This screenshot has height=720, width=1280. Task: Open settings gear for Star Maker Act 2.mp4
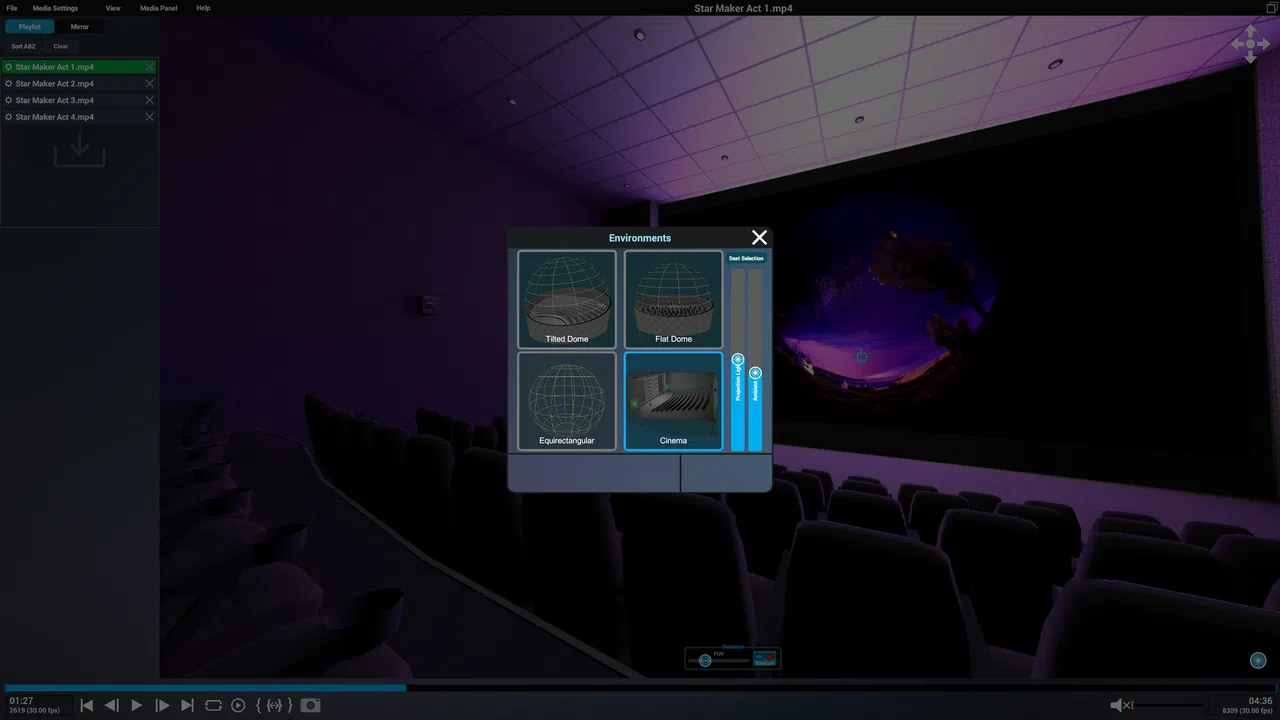coord(9,84)
